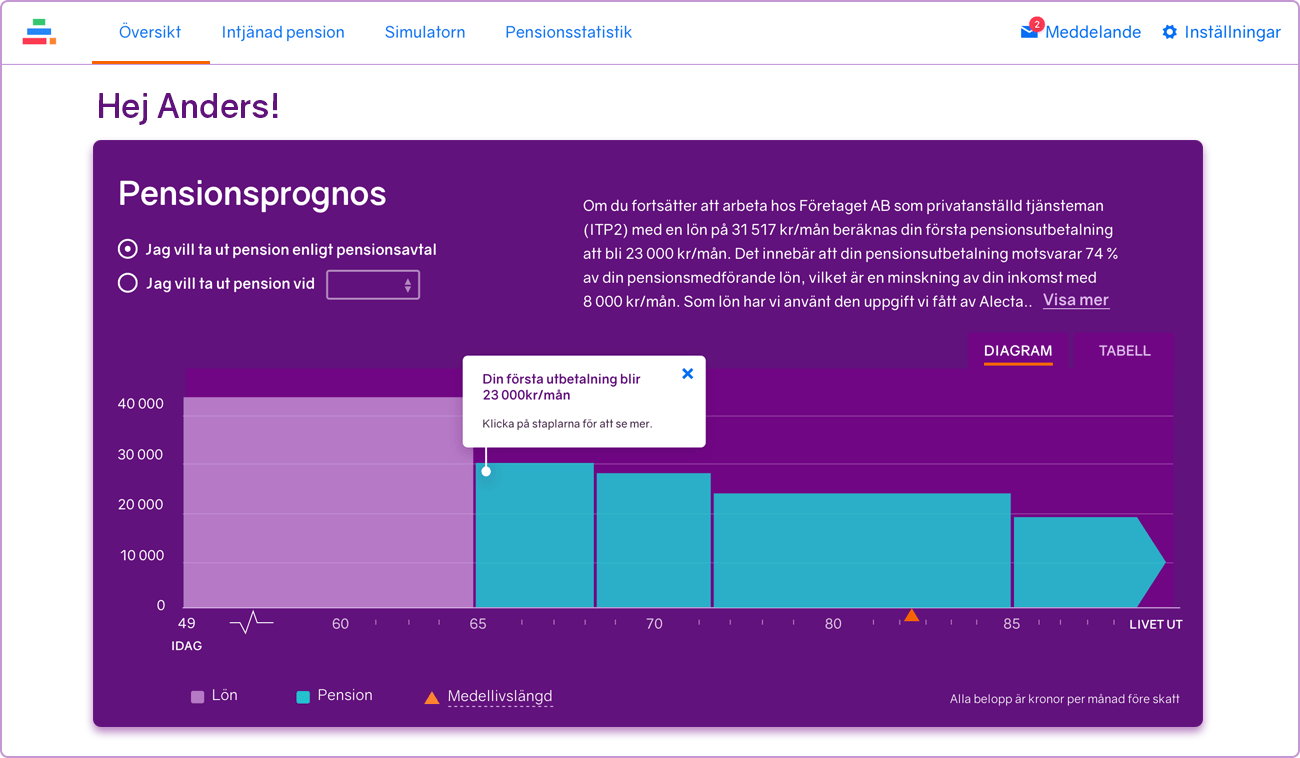Go to Simulatorn page
1300x758 pixels.
(x=425, y=32)
